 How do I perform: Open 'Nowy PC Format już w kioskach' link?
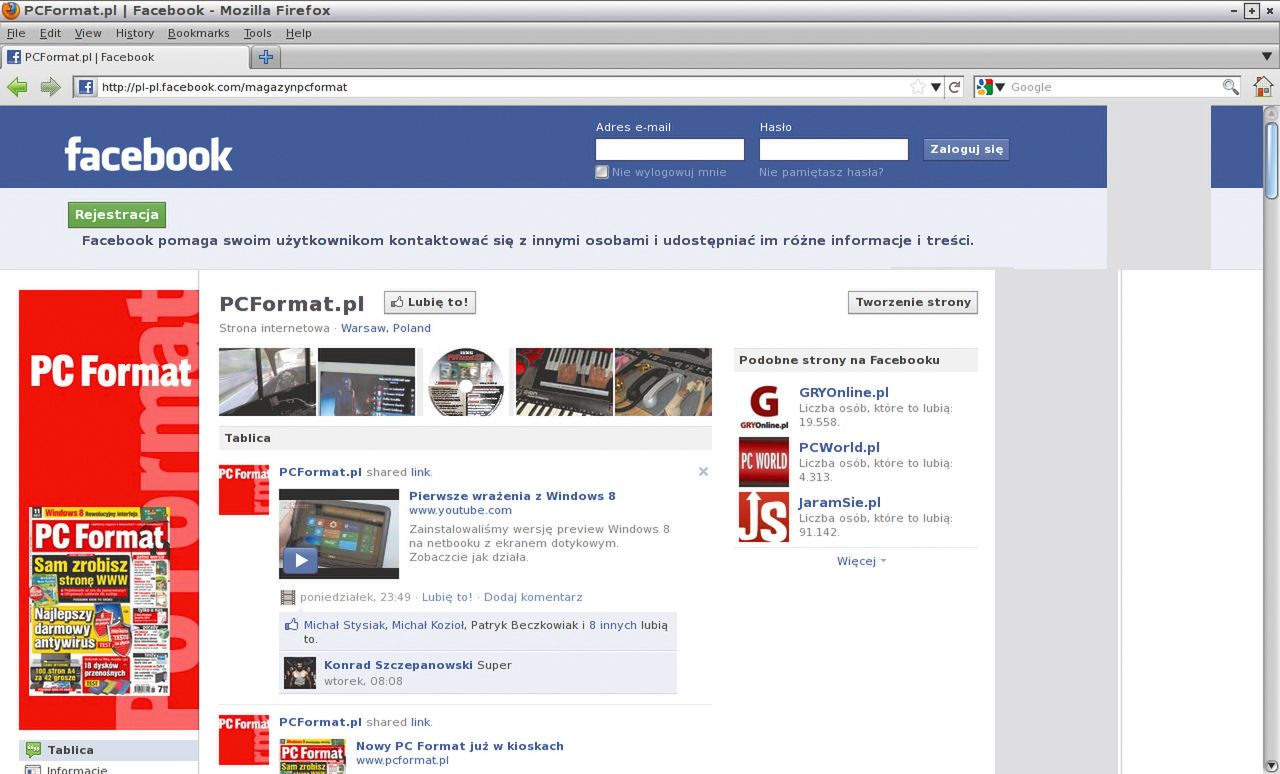[x=460, y=746]
